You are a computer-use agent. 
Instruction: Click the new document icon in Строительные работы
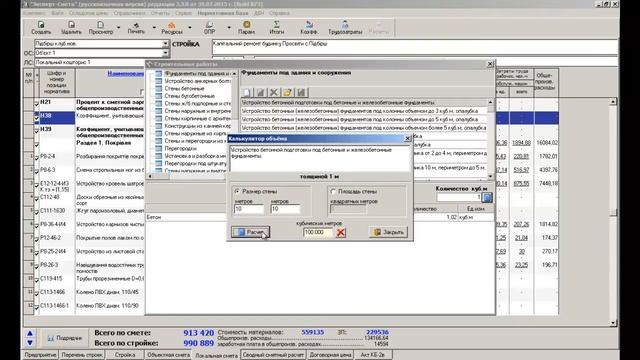247,93
